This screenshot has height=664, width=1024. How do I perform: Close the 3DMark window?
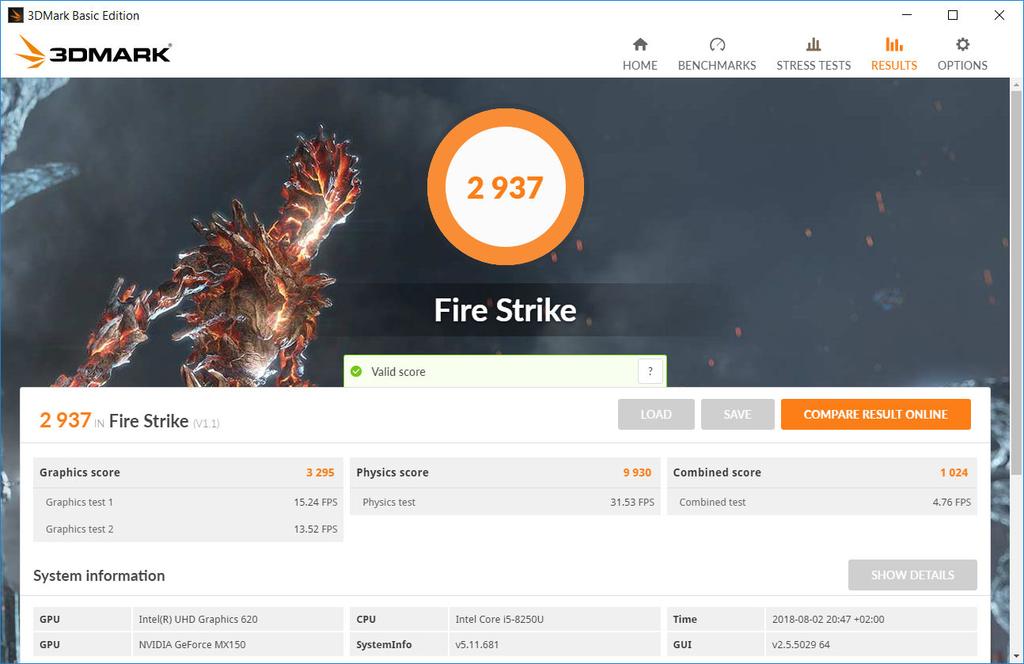[x=999, y=15]
